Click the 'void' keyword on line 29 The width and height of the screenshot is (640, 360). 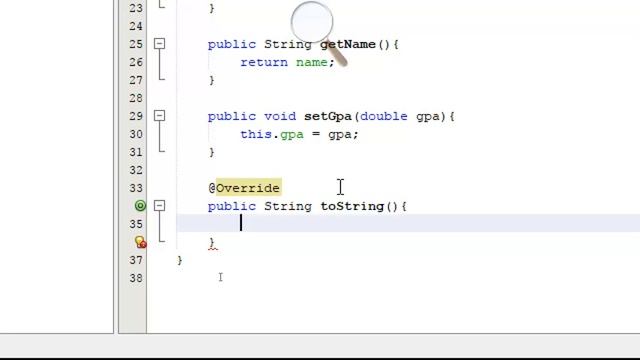(x=280, y=116)
